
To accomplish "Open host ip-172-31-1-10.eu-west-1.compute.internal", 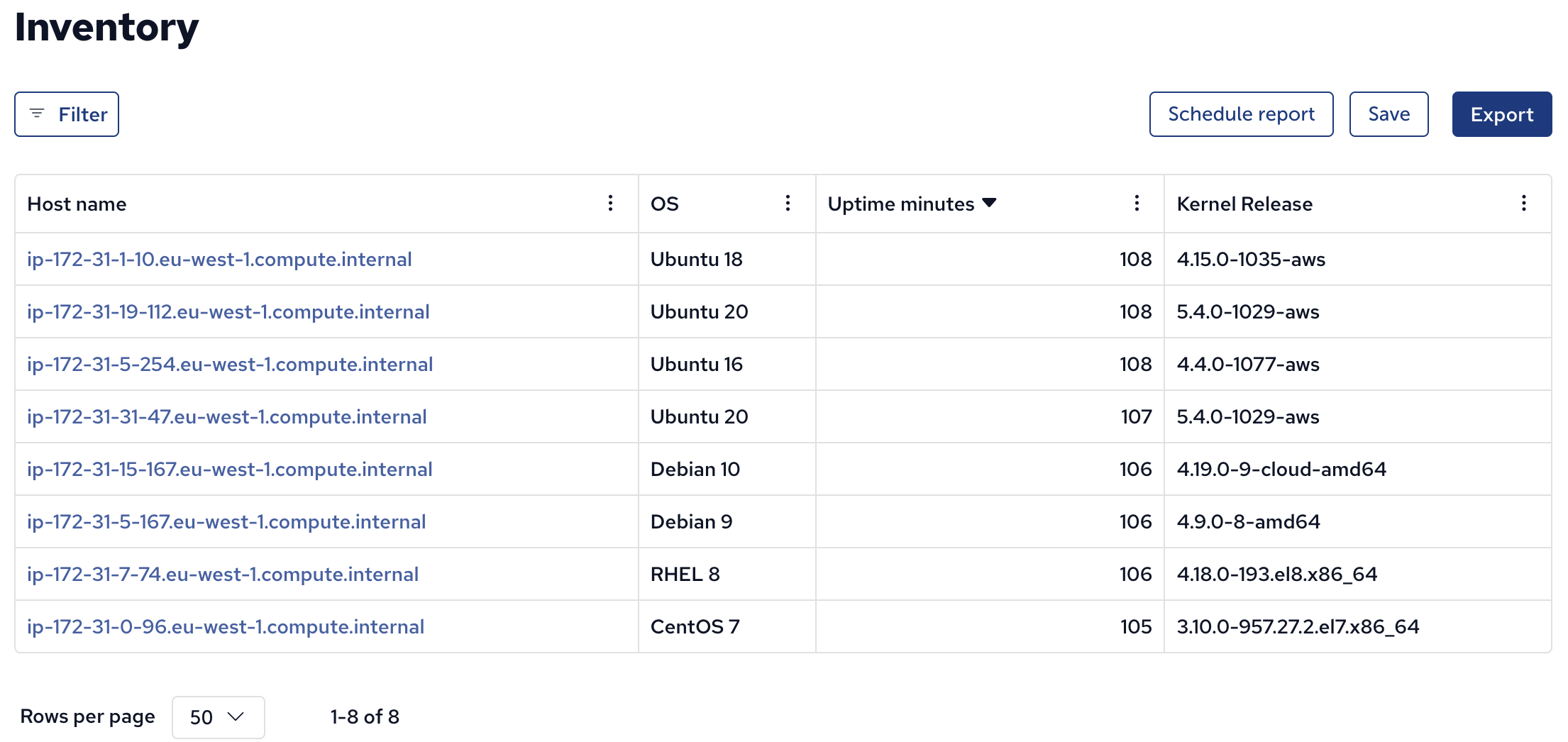I will (219, 260).
